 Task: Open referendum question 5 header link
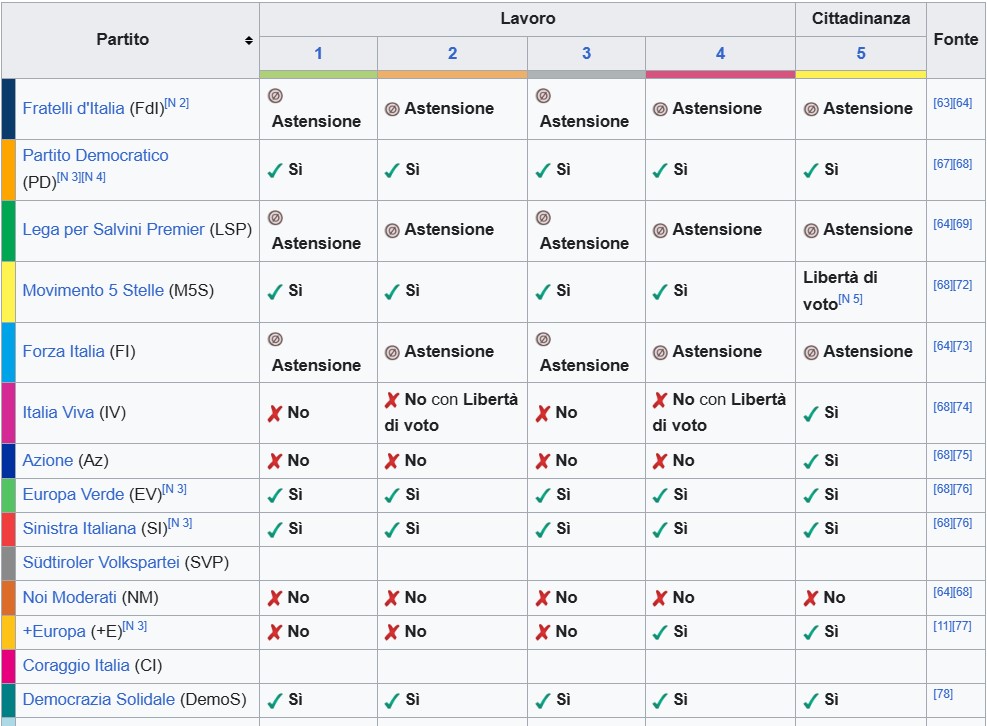pos(861,54)
